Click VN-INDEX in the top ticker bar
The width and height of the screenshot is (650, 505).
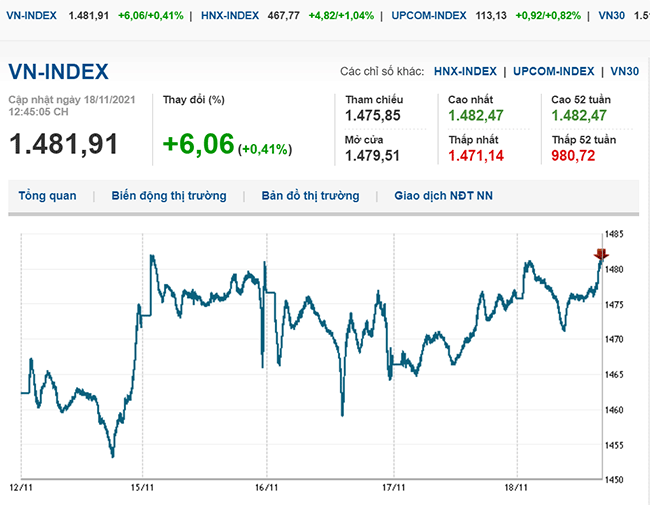click(x=31, y=16)
